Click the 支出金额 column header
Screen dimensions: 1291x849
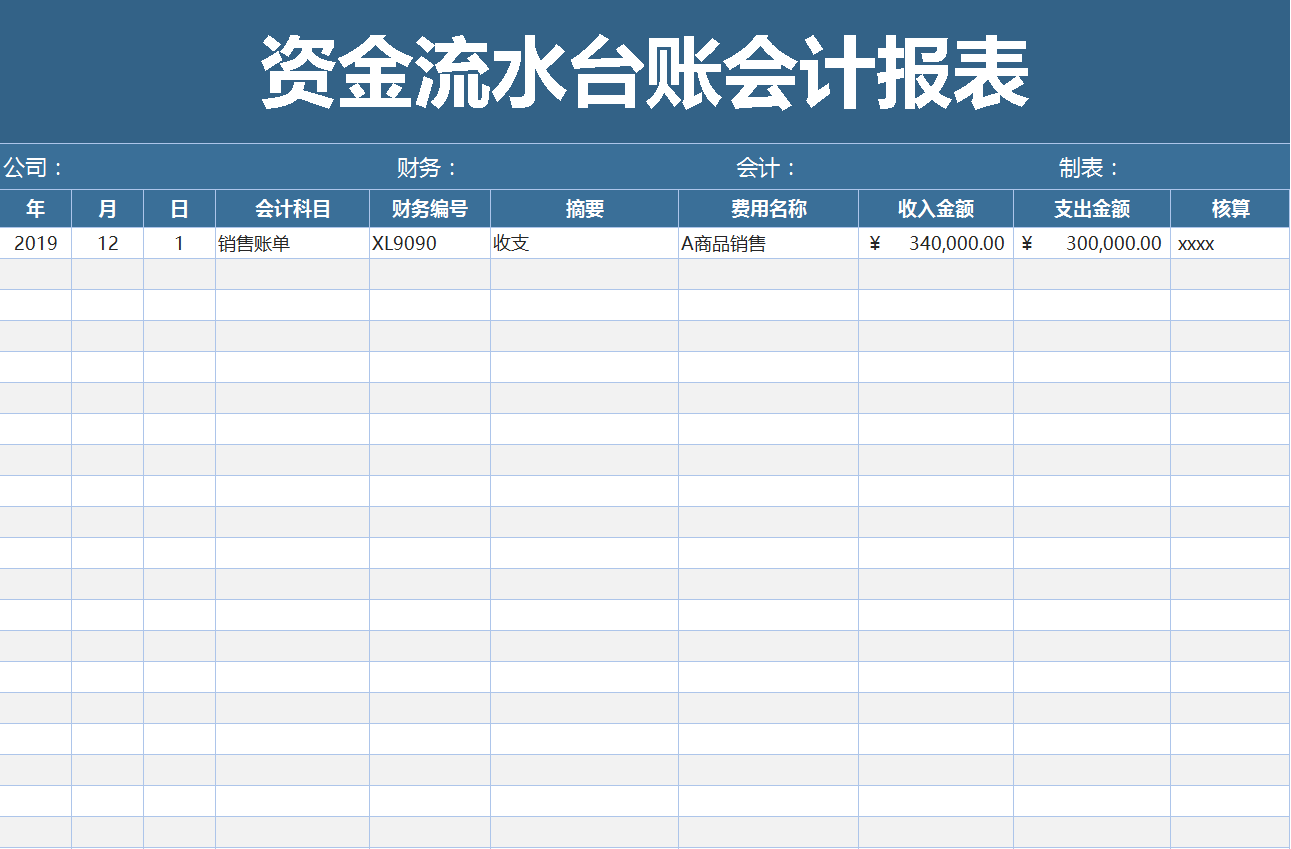1092,209
